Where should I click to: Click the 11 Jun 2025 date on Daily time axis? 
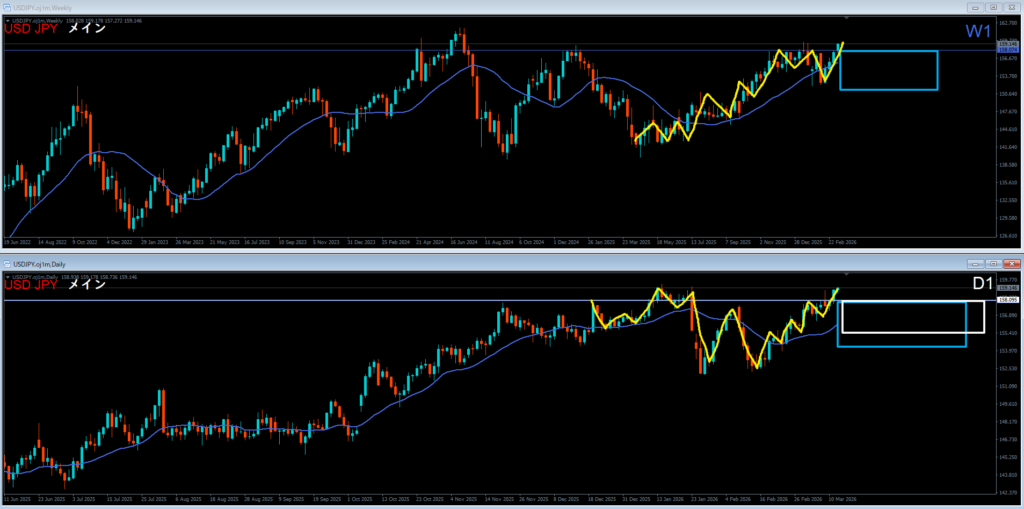pyautogui.click(x=16, y=499)
